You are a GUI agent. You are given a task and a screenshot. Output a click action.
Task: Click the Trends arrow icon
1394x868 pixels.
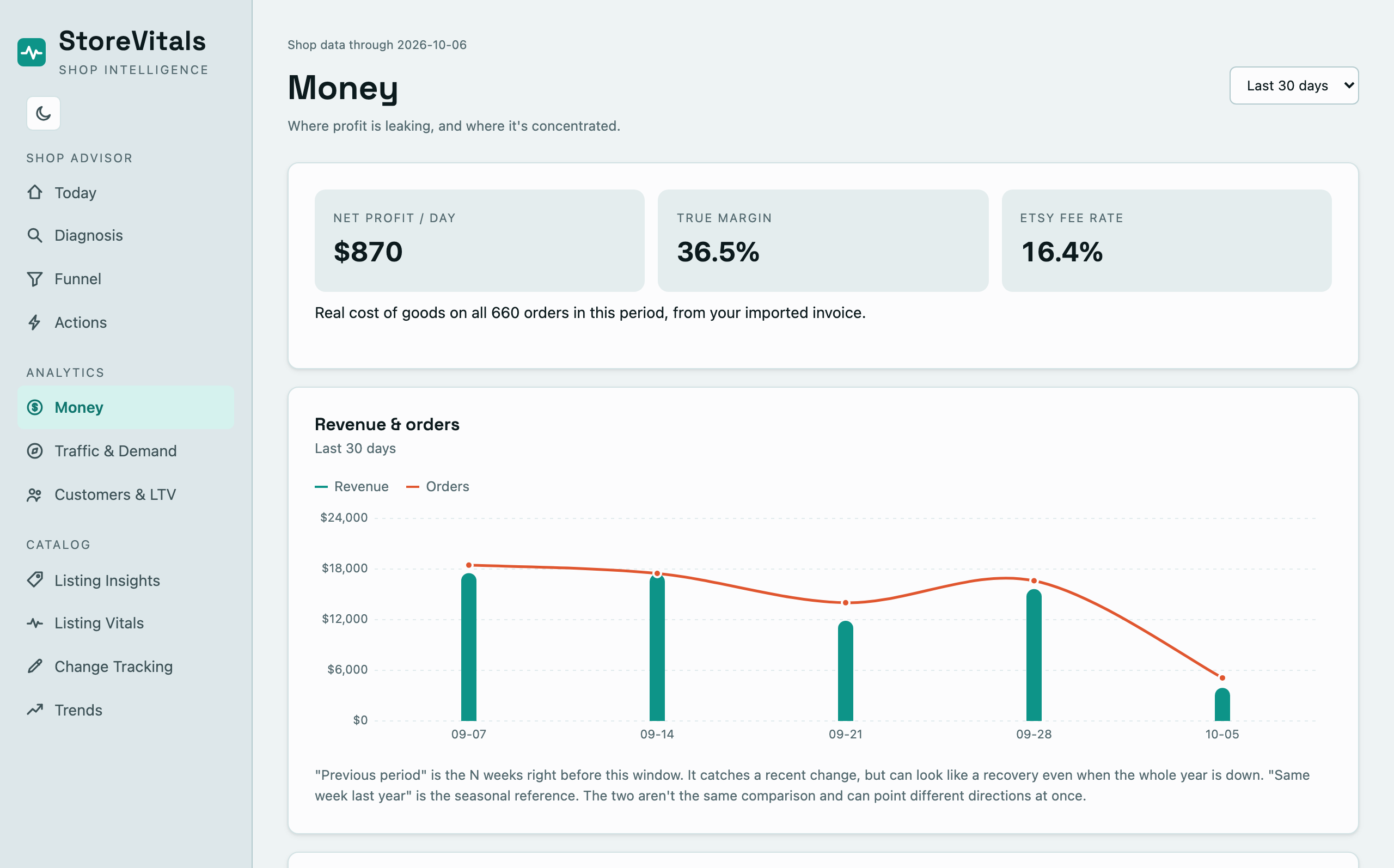[x=35, y=710]
